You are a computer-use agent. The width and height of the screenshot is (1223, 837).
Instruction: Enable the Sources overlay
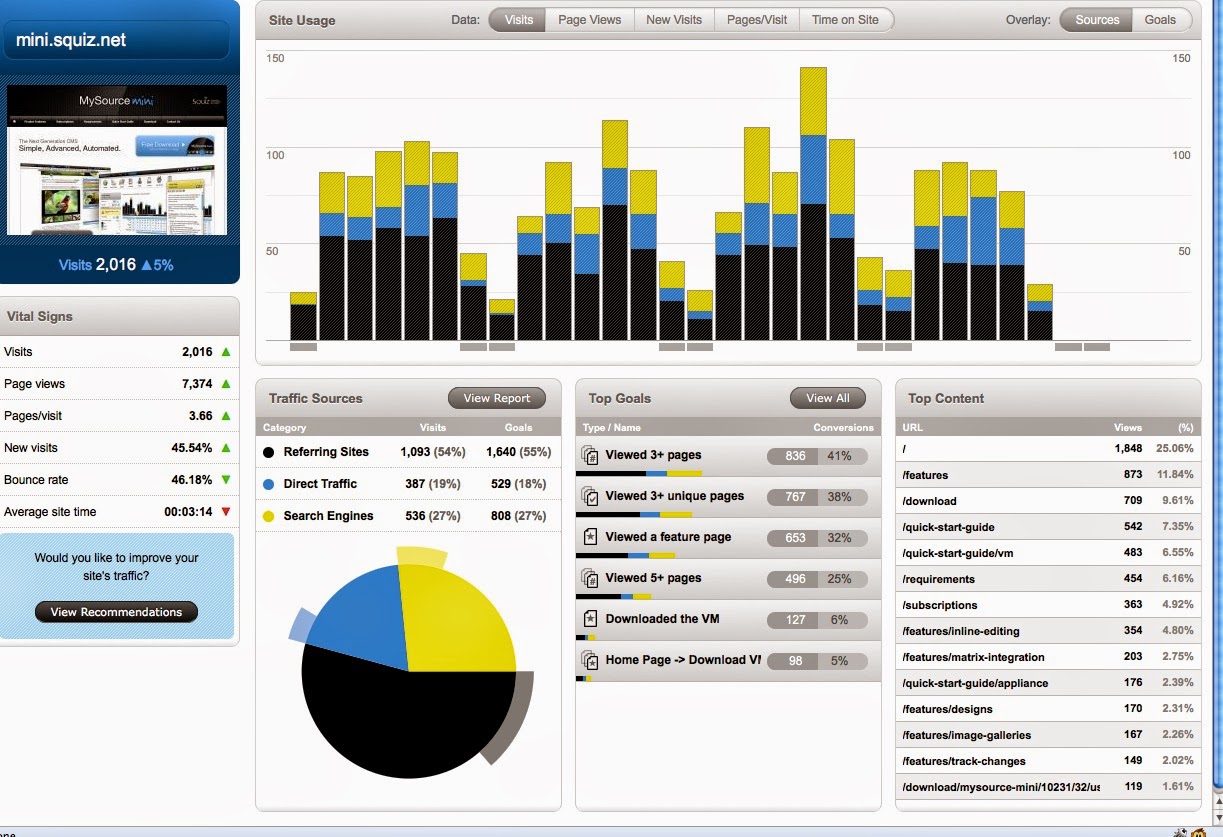coord(1095,19)
